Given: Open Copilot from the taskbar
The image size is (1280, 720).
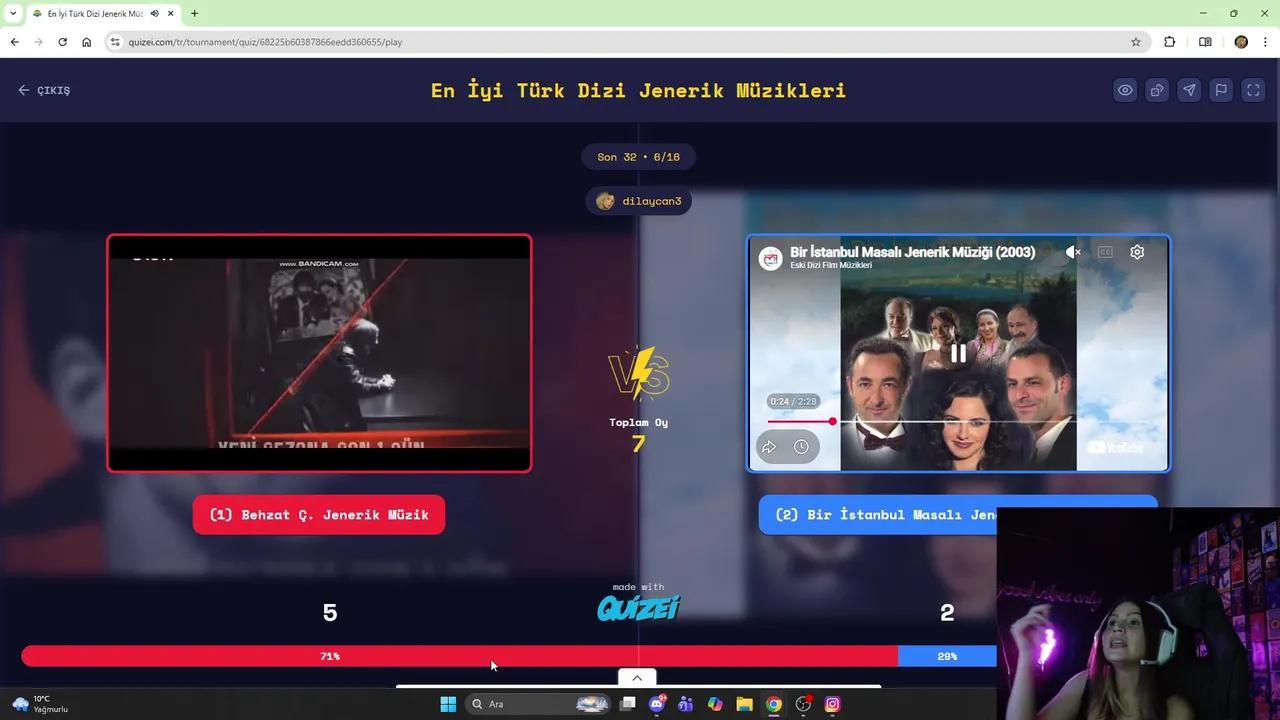Looking at the screenshot, I should click(715, 704).
